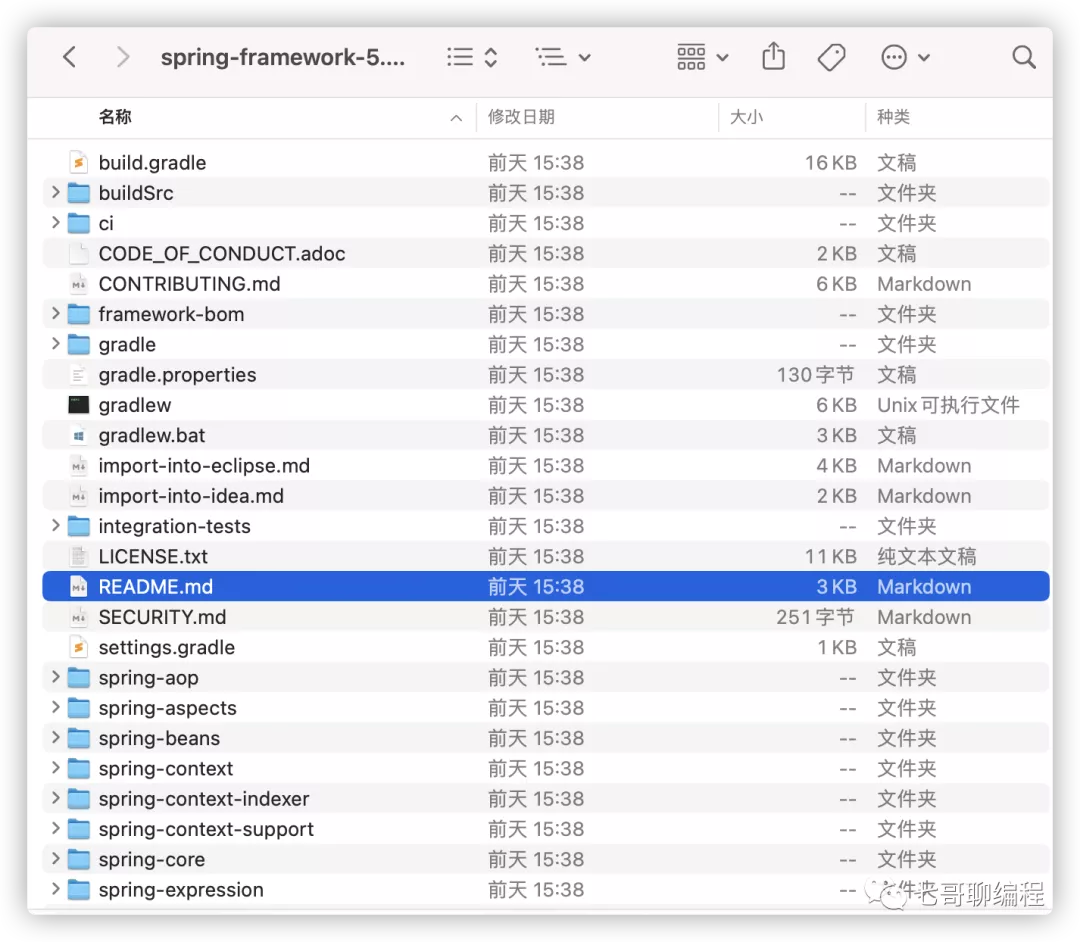1080x942 pixels.
Task: Select the spring-aop folder icon
Action: (x=79, y=678)
